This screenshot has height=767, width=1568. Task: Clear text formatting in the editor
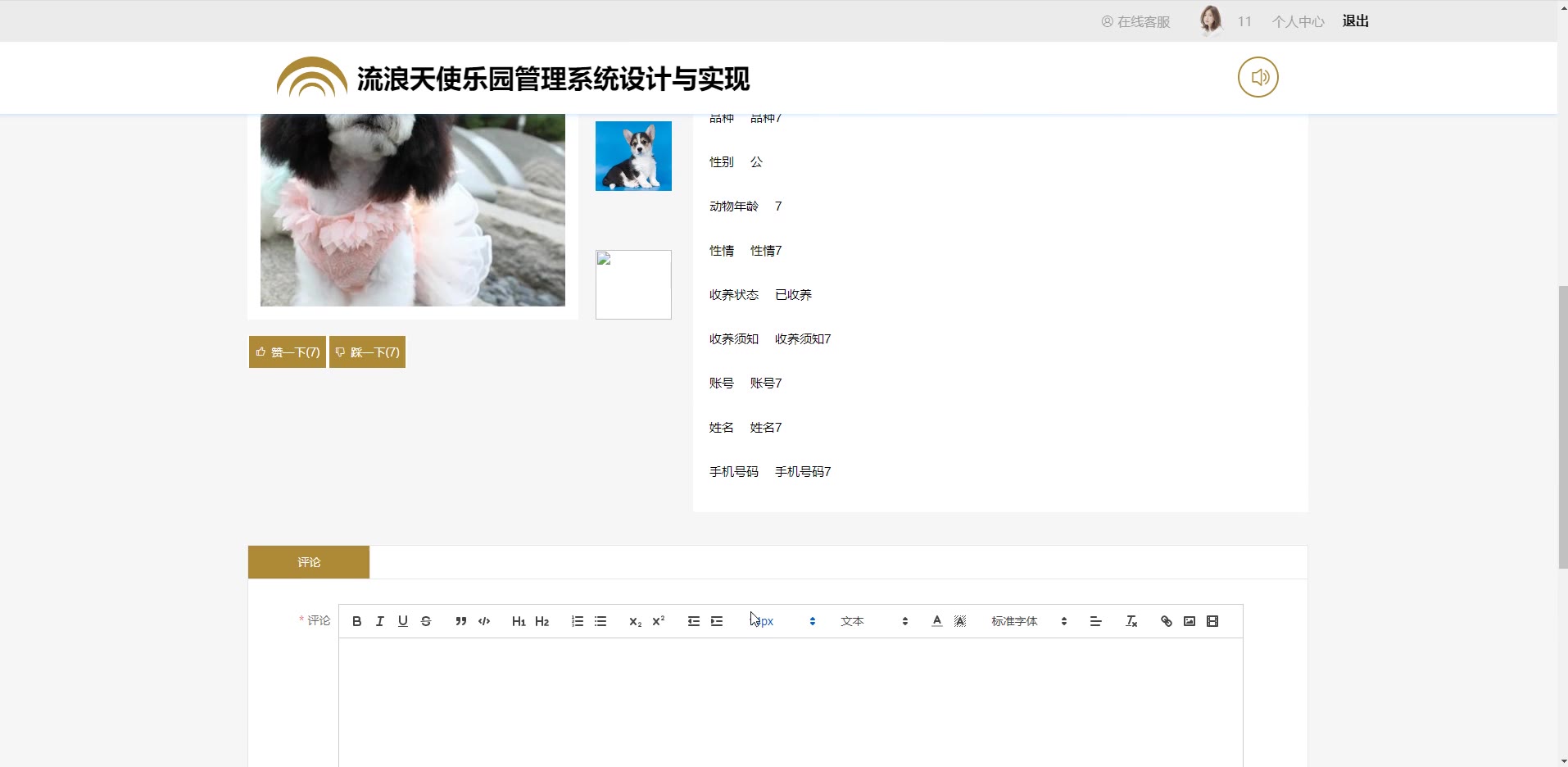[x=1131, y=621]
